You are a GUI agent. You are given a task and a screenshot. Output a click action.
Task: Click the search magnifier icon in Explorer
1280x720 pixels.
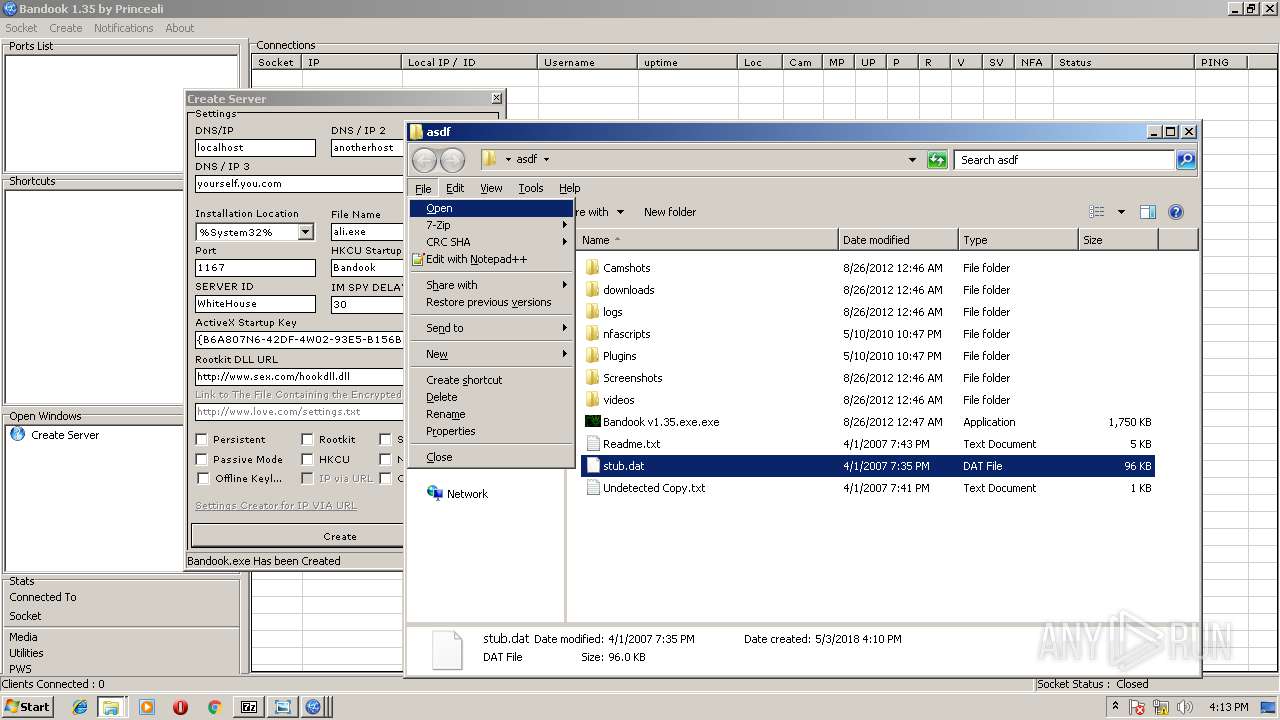[x=1185, y=160]
